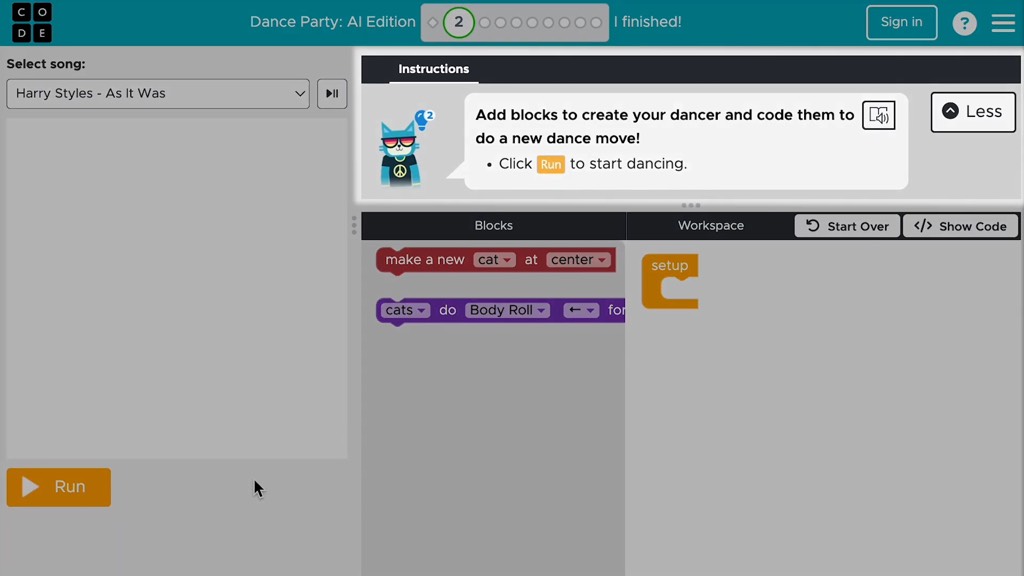
Task: Jump to the last level bubble
Action: tap(597, 23)
